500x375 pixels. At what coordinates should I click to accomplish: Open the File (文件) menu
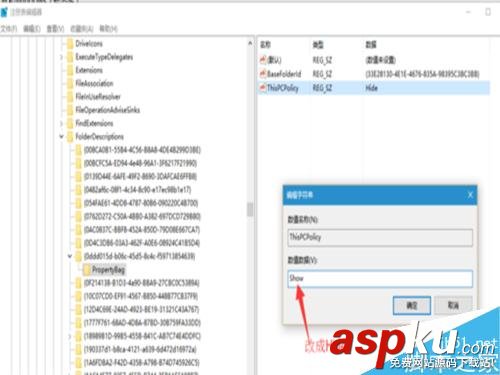[8, 29]
